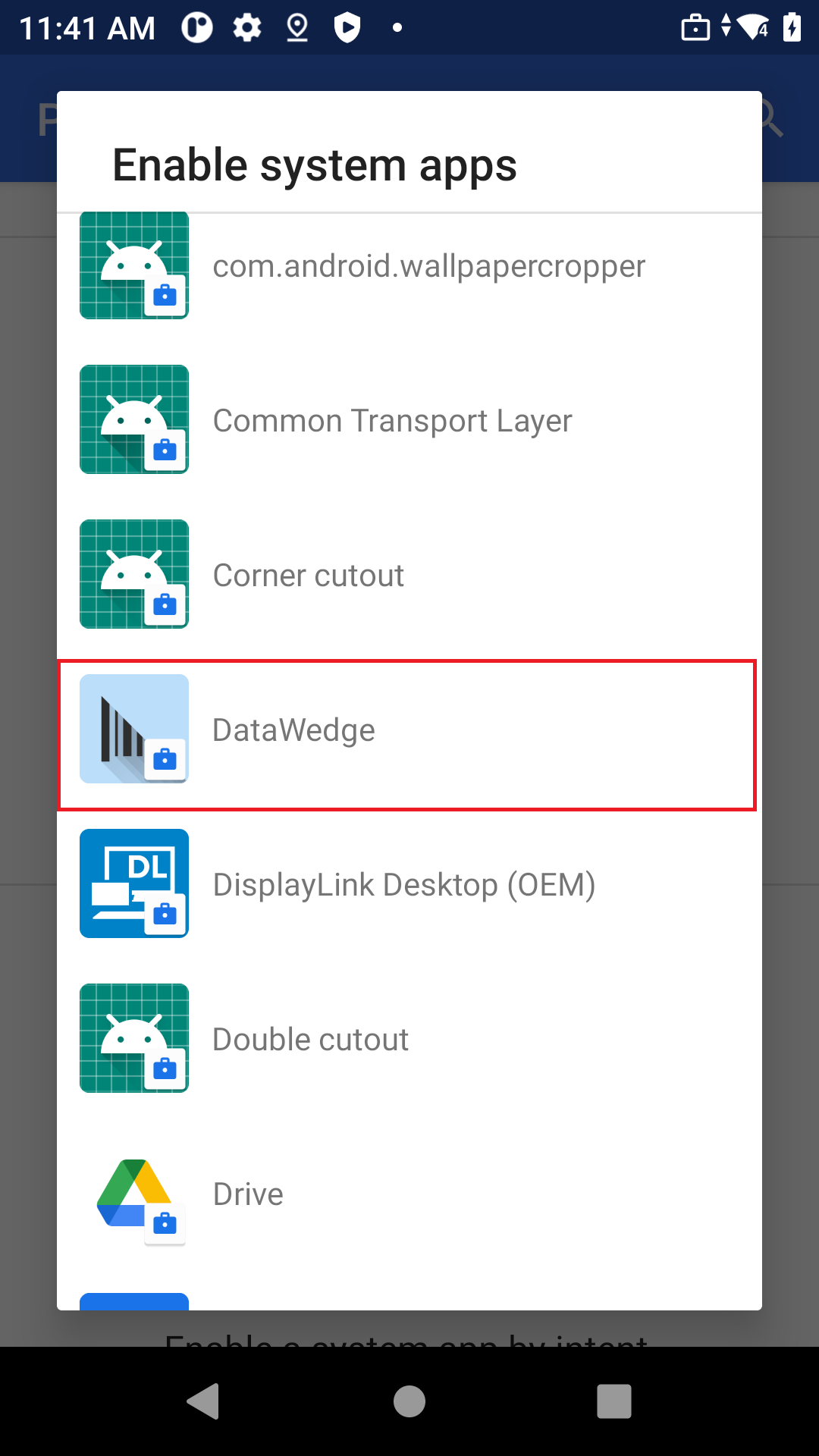Select the Drive label text
The image size is (819, 1456).
[248, 1194]
